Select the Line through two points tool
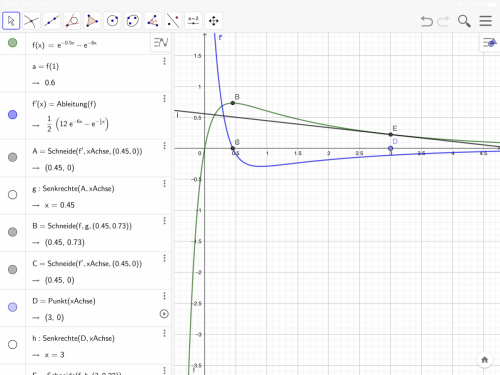Image resolution: width=500 pixels, height=375 pixels. (52, 21)
